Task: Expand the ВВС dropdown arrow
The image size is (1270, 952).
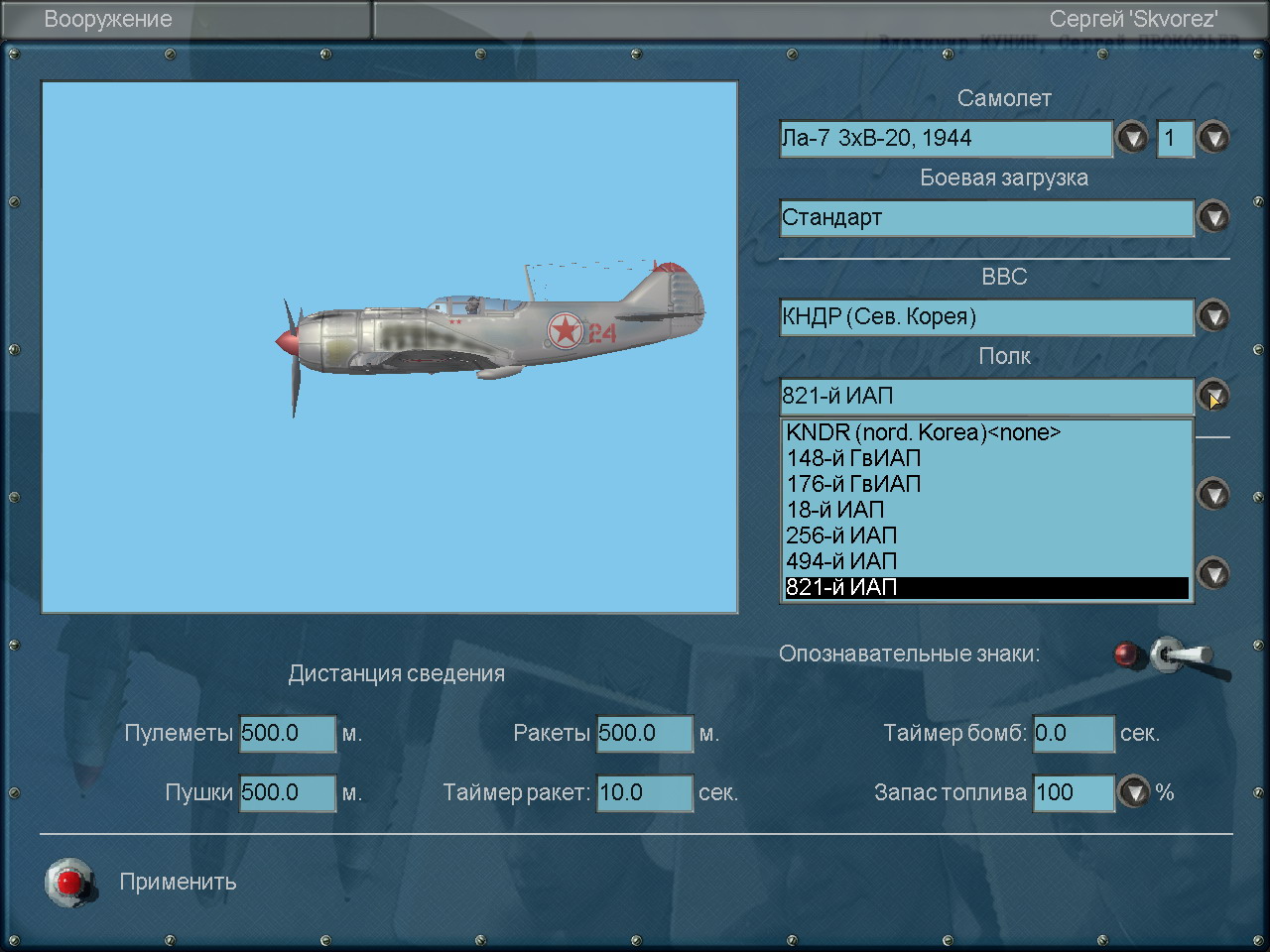Action: (x=1213, y=316)
